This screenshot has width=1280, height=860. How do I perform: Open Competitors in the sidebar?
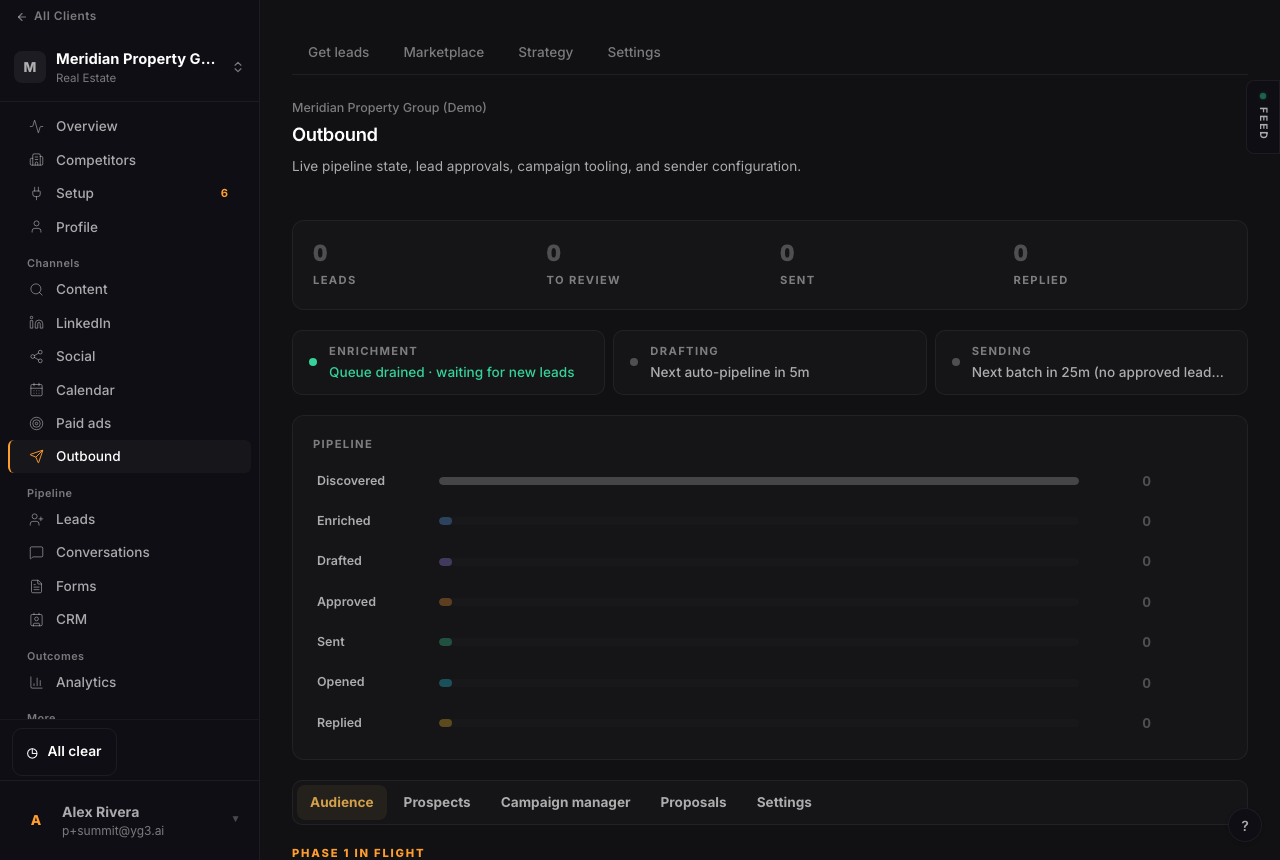(x=129, y=160)
